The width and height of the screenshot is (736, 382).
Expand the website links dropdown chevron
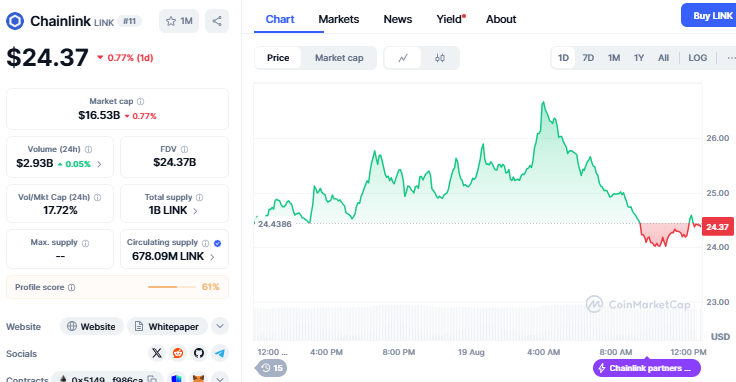click(220, 326)
